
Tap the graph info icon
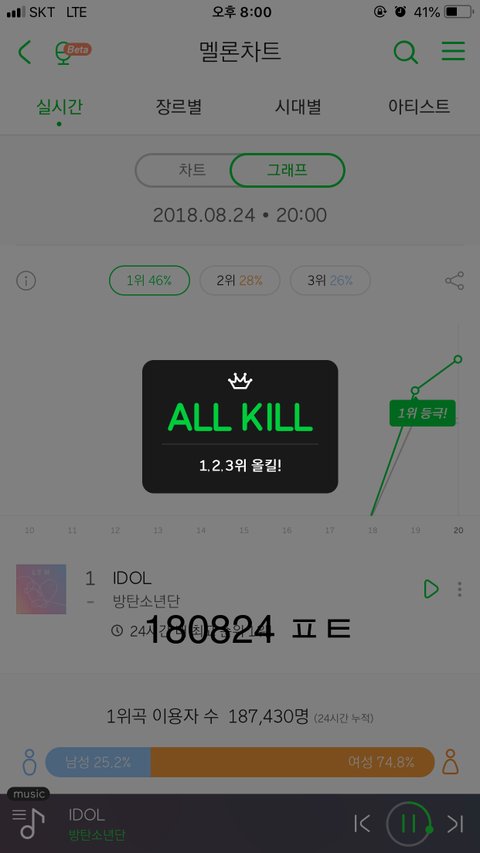[x=26, y=281]
